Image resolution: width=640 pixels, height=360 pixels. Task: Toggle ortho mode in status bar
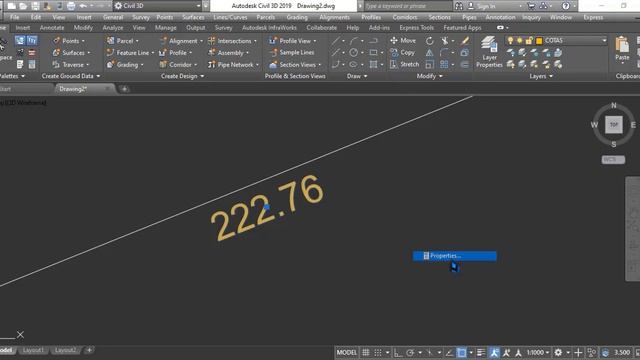click(398, 352)
